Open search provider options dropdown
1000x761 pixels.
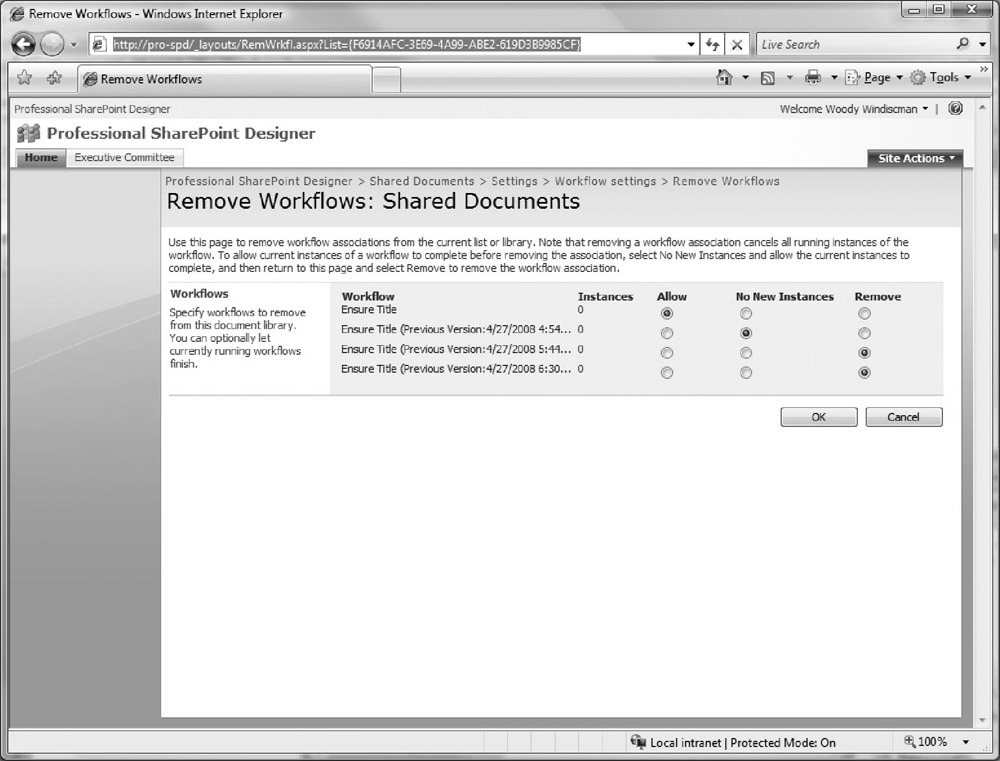pyautogui.click(x=983, y=44)
